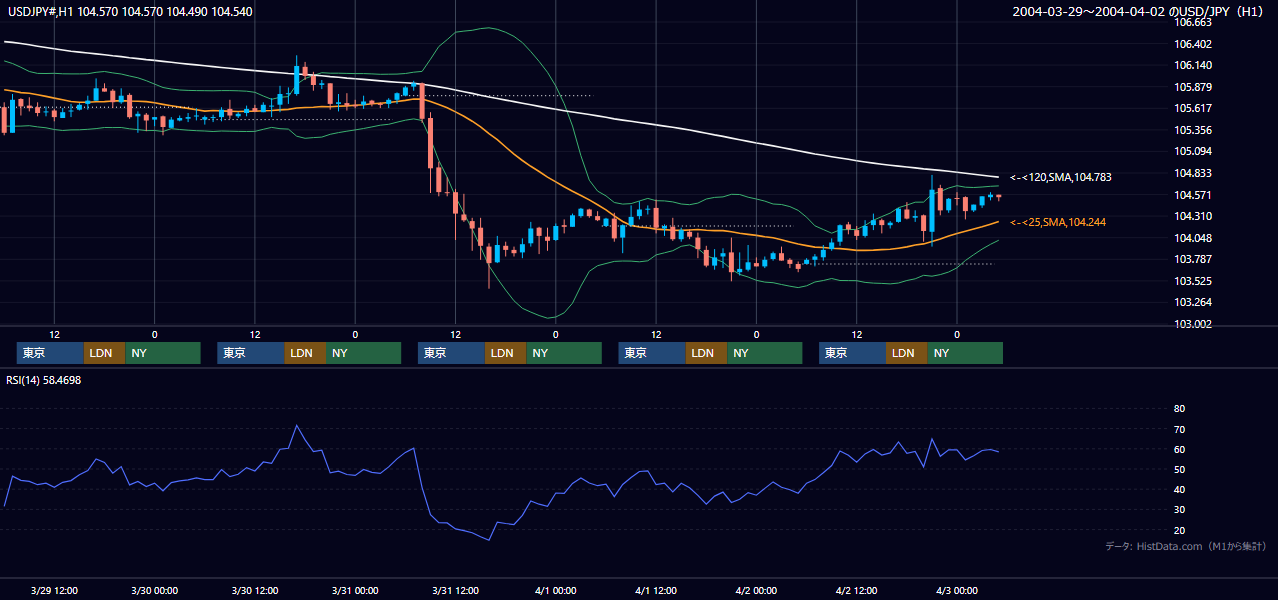This screenshot has height=600, width=1278.
Task: Click the RSI scale value 20
Action: point(1179,530)
